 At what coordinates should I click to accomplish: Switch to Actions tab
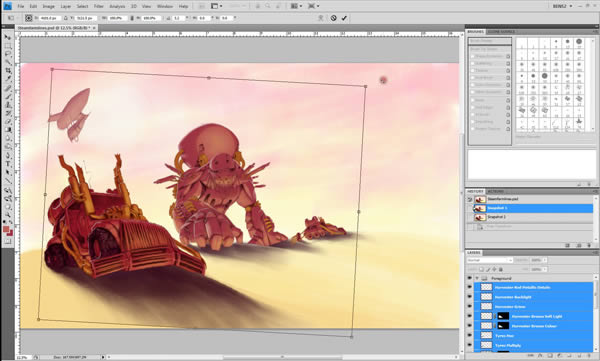pos(495,191)
